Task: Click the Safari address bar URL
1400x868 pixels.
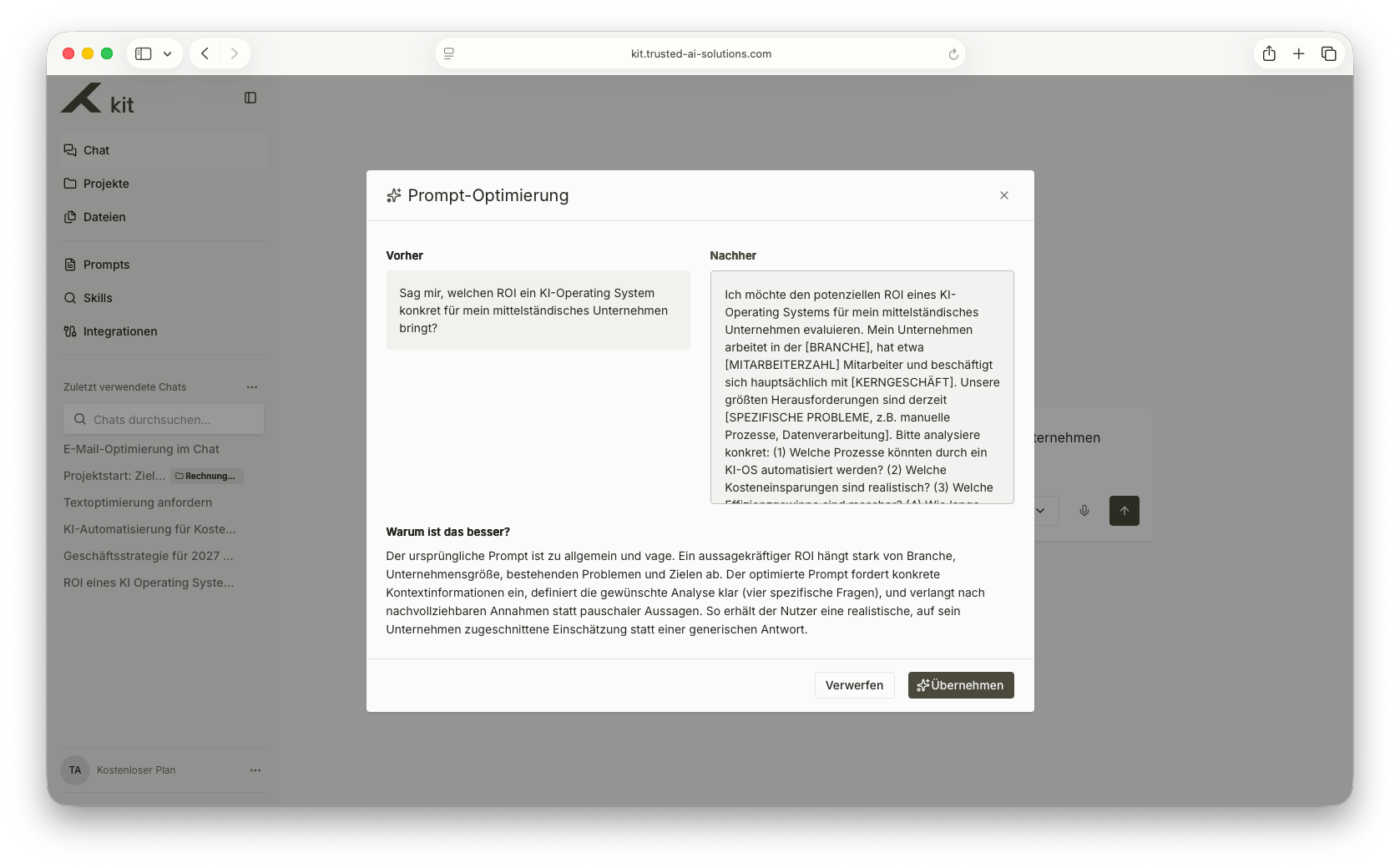Action: coord(700,53)
